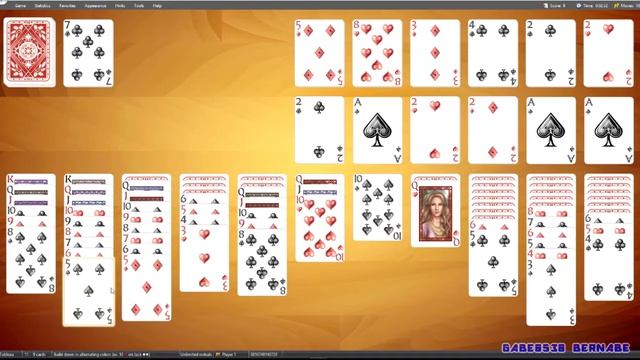640x360 pixels.
Task: Open the Statistics menu
Action: pyautogui.click(x=42, y=6)
